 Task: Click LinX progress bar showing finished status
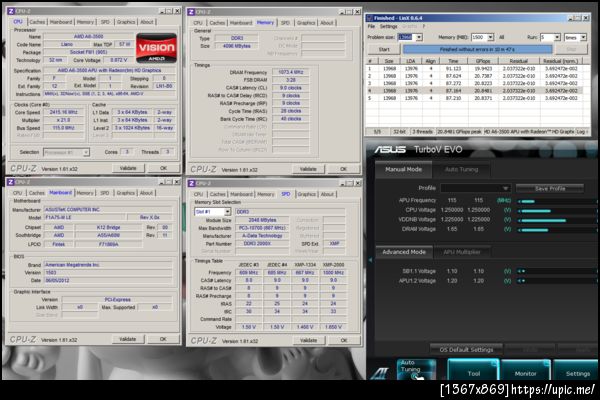[477, 49]
